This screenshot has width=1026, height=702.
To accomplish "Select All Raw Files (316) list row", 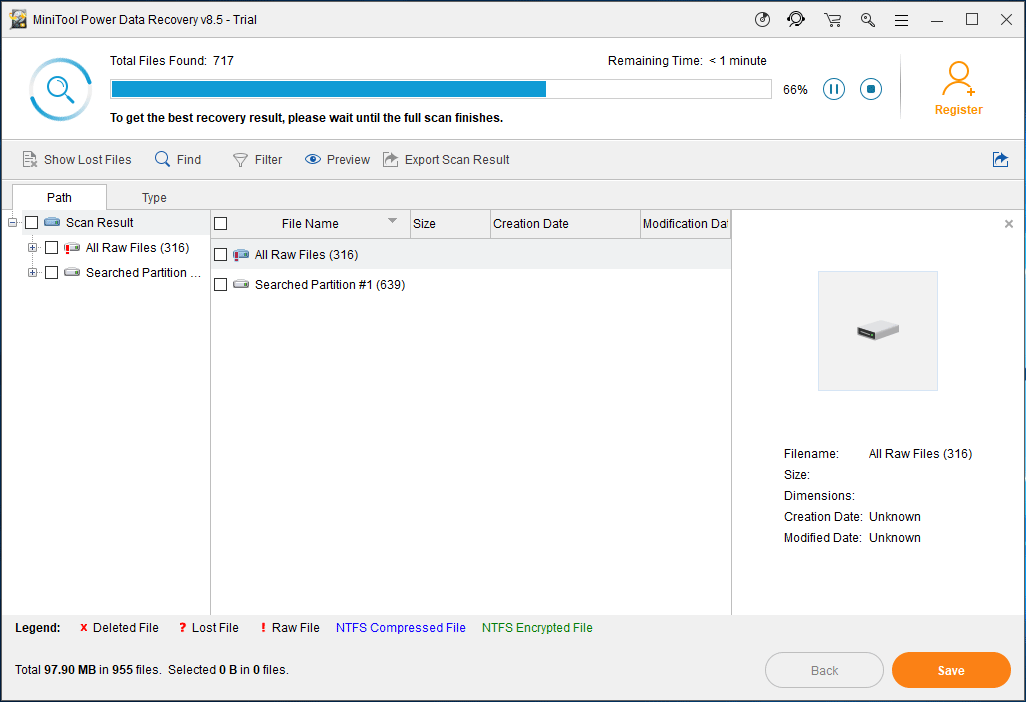I will click(x=471, y=254).
